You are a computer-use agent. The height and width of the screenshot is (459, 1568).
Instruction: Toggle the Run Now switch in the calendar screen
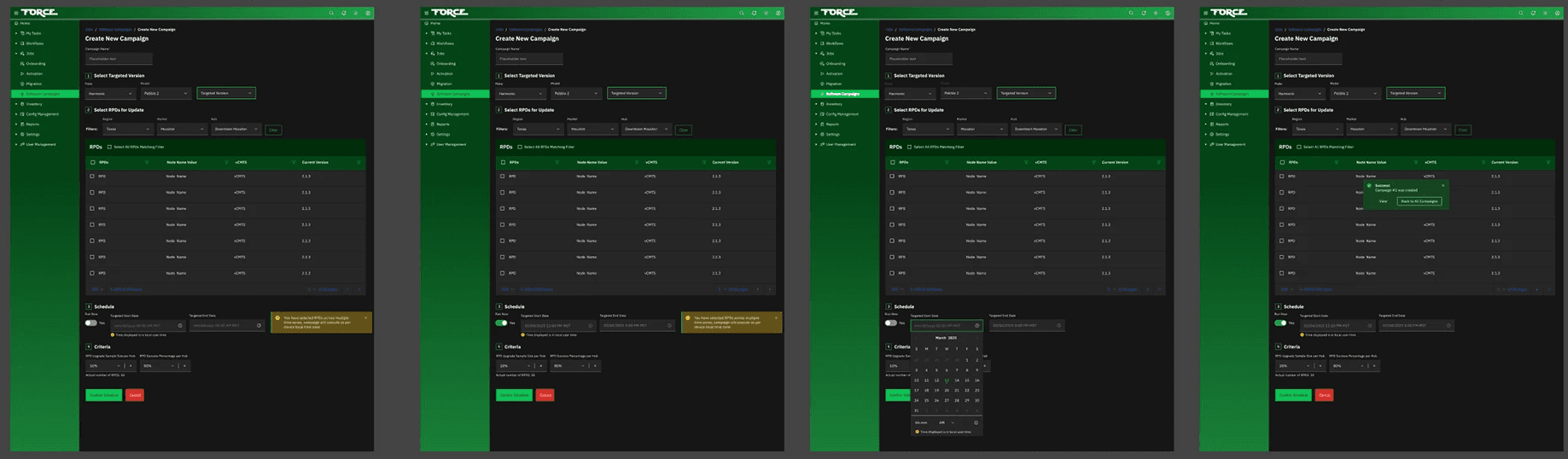click(891, 323)
